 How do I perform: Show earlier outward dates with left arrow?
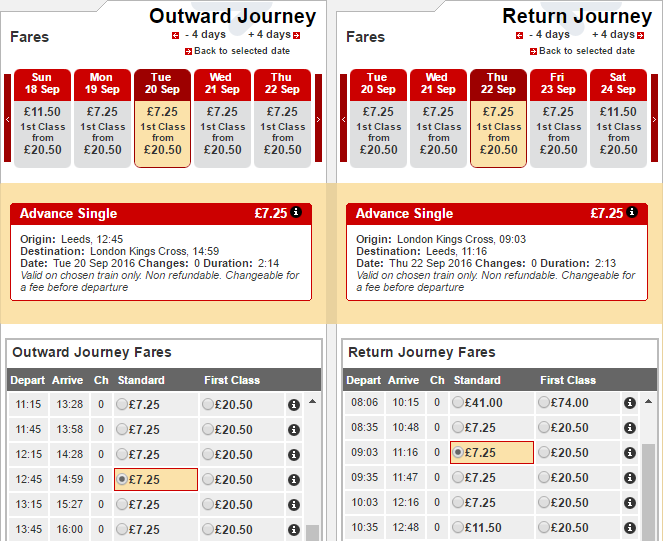(x=7, y=118)
